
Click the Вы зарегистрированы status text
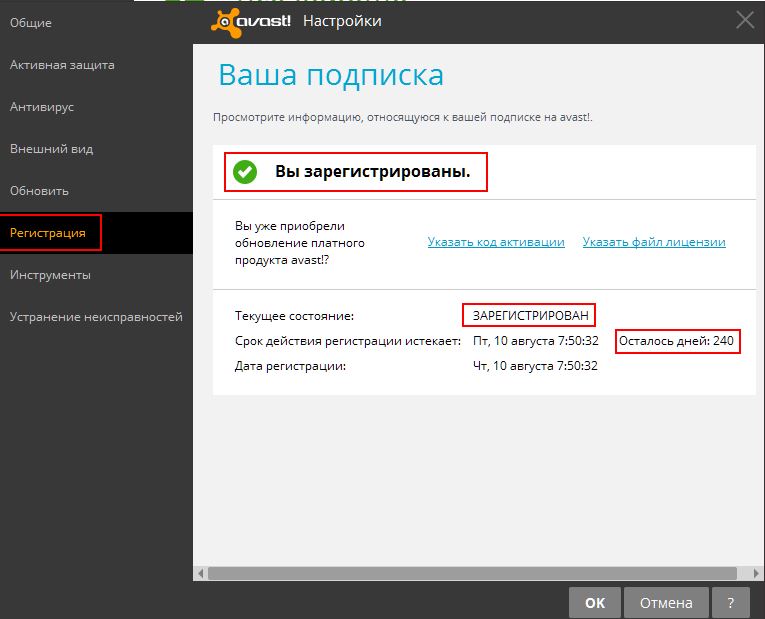373,171
